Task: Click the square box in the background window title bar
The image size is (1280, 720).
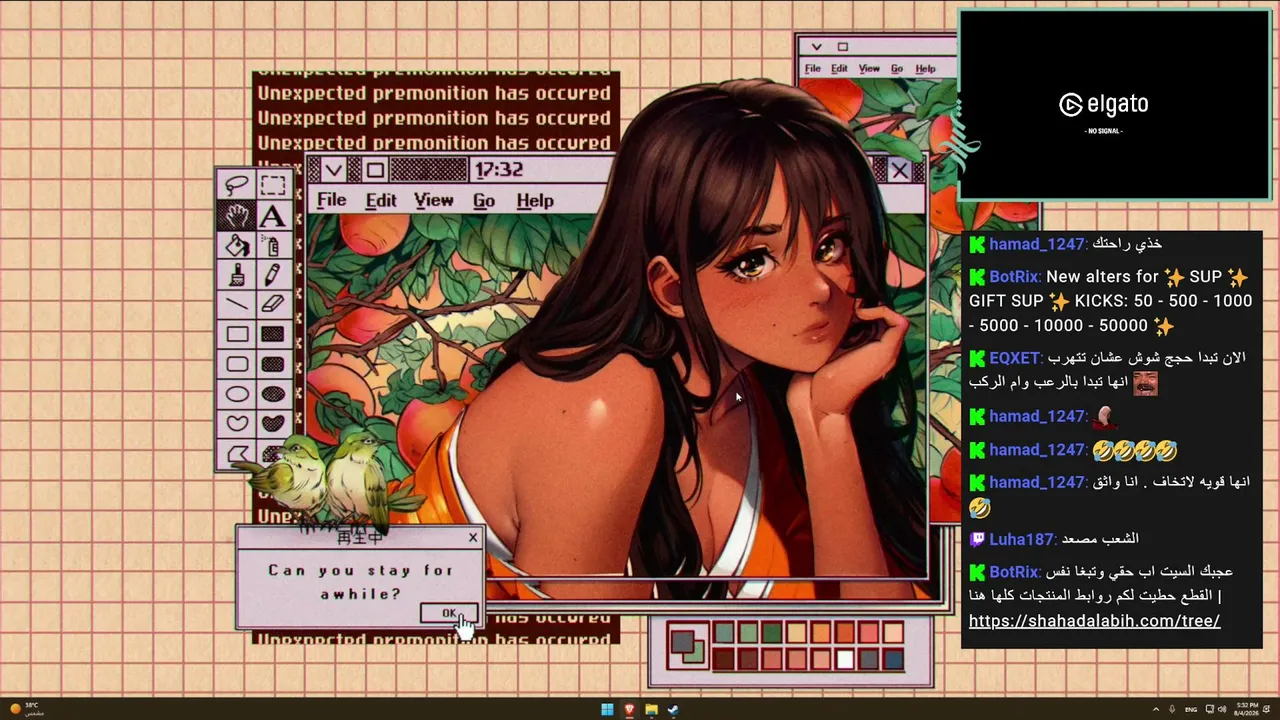Action: click(x=842, y=46)
